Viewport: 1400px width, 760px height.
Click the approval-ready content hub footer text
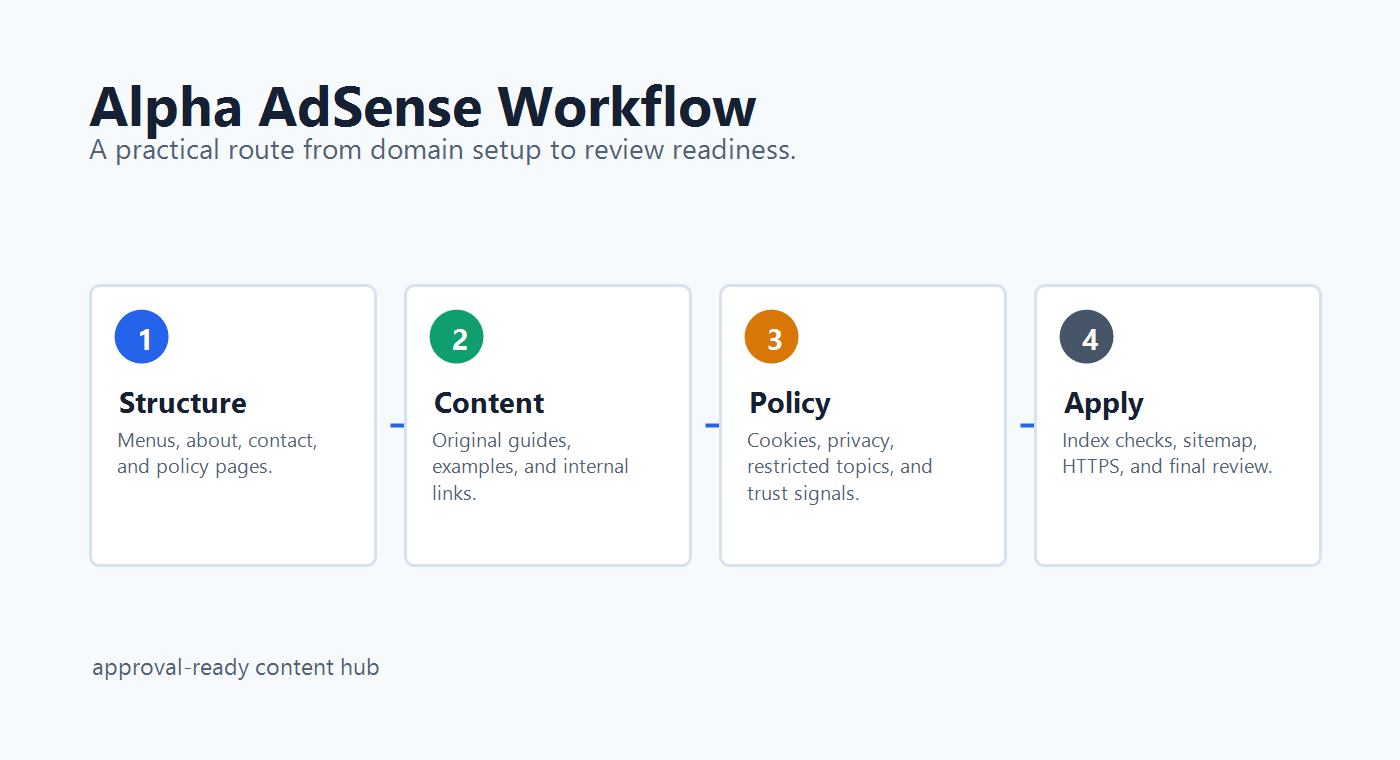[x=236, y=667]
